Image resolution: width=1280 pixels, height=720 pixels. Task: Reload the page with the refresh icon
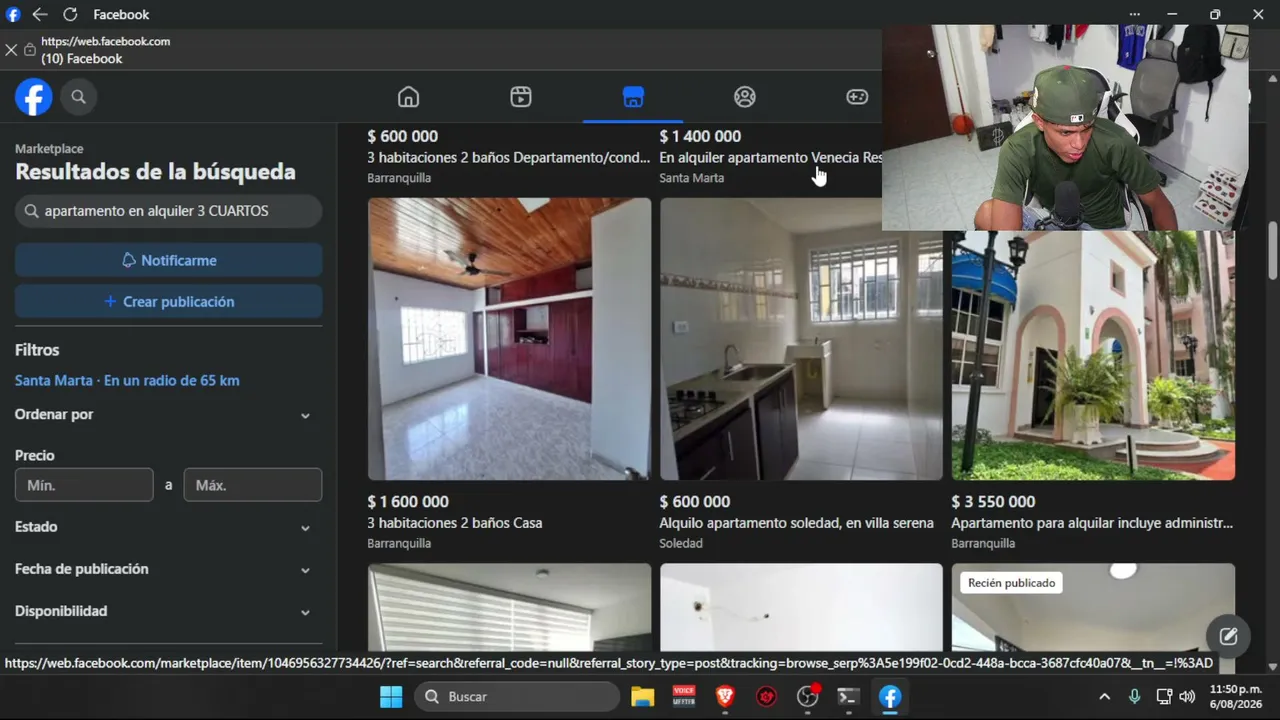[70, 15]
